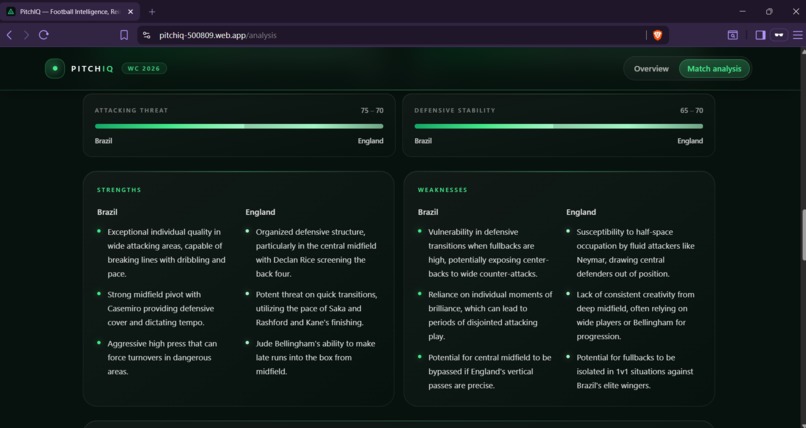Click Brazil heading in Strengths card

(107, 212)
